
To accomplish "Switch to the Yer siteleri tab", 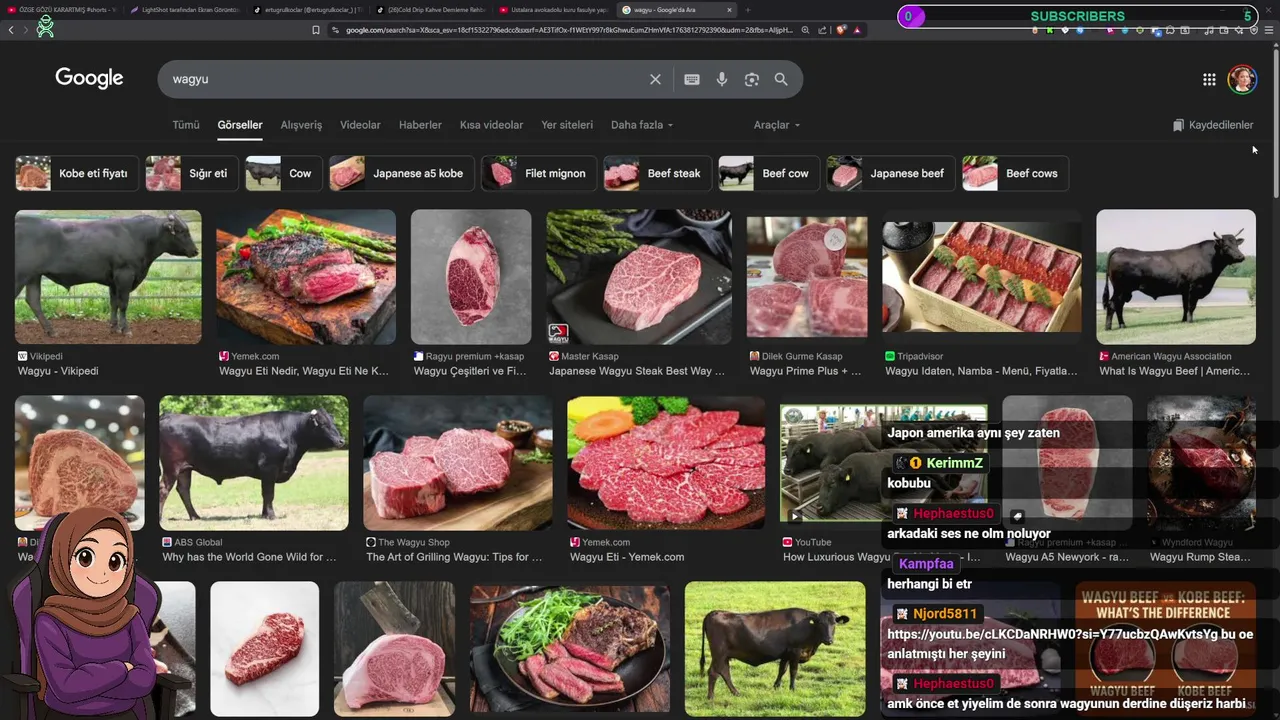I will [x=567, y=125].
